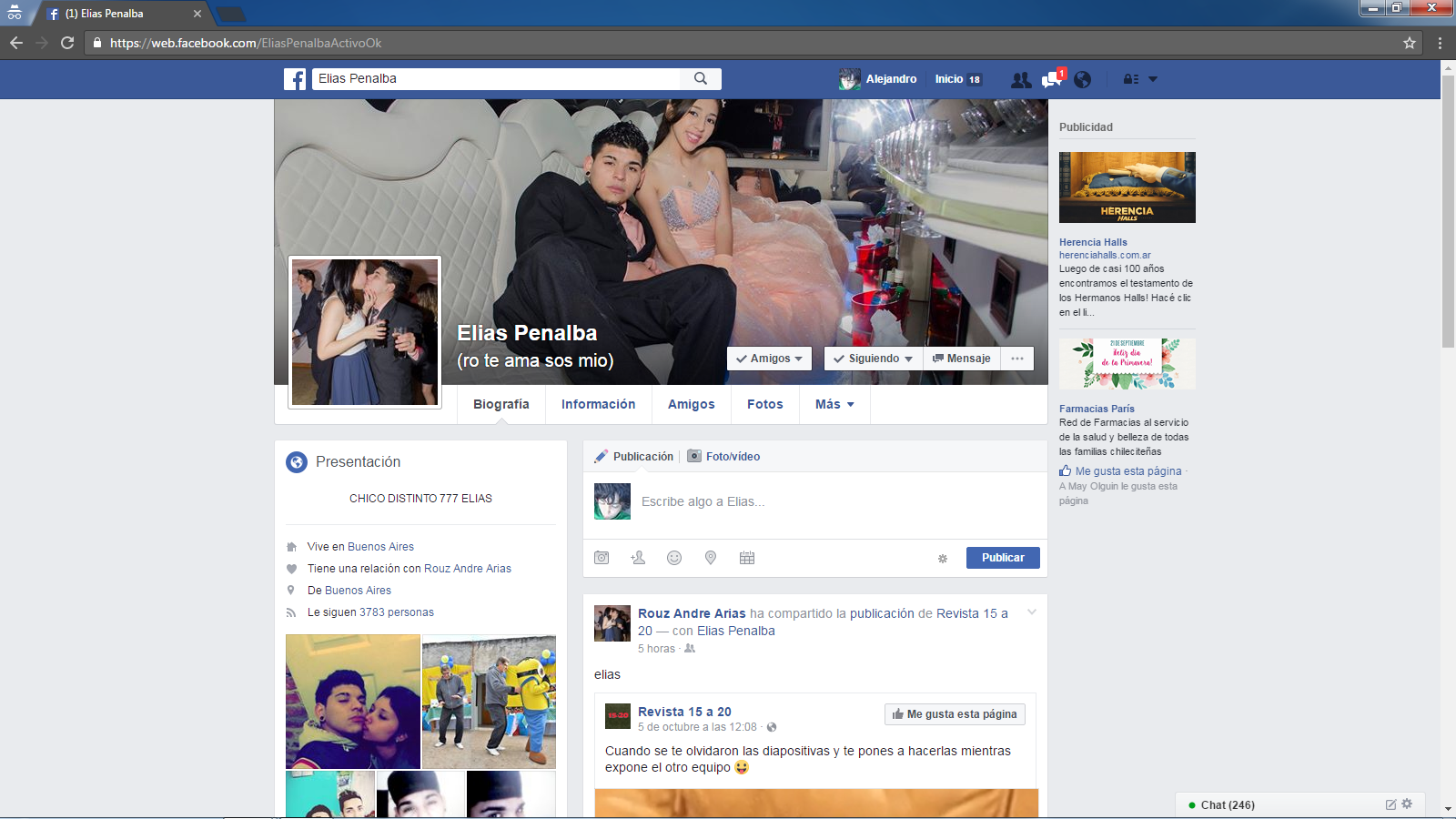Click the search magnifier button
Screen dimensions: 1456x819
[701, 79]
